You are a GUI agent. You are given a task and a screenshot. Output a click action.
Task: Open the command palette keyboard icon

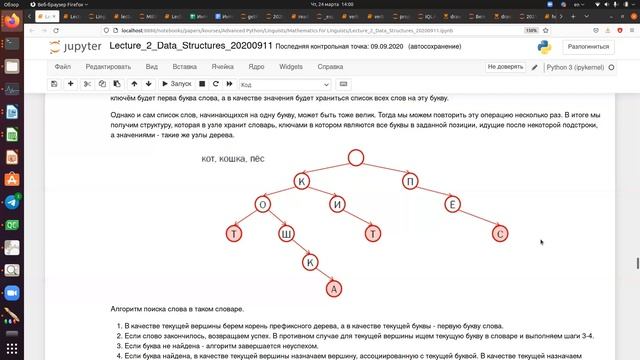(x=343, y=84)
